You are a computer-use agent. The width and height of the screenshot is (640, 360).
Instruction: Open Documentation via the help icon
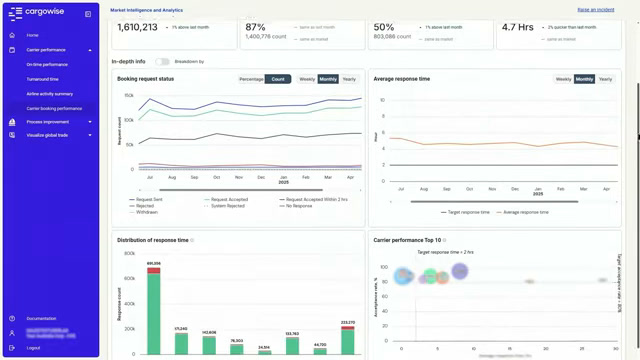pyautogui.click(x=12, y=318)
